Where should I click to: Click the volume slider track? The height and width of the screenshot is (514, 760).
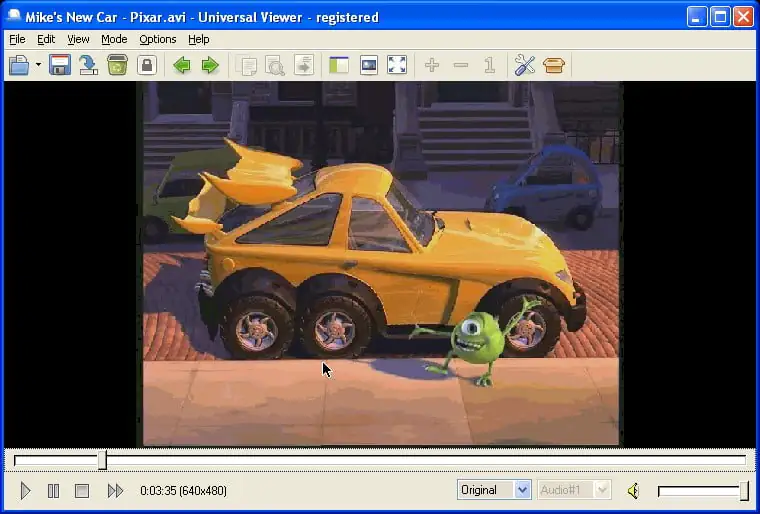pyautogui.click(x=698, y=491)
